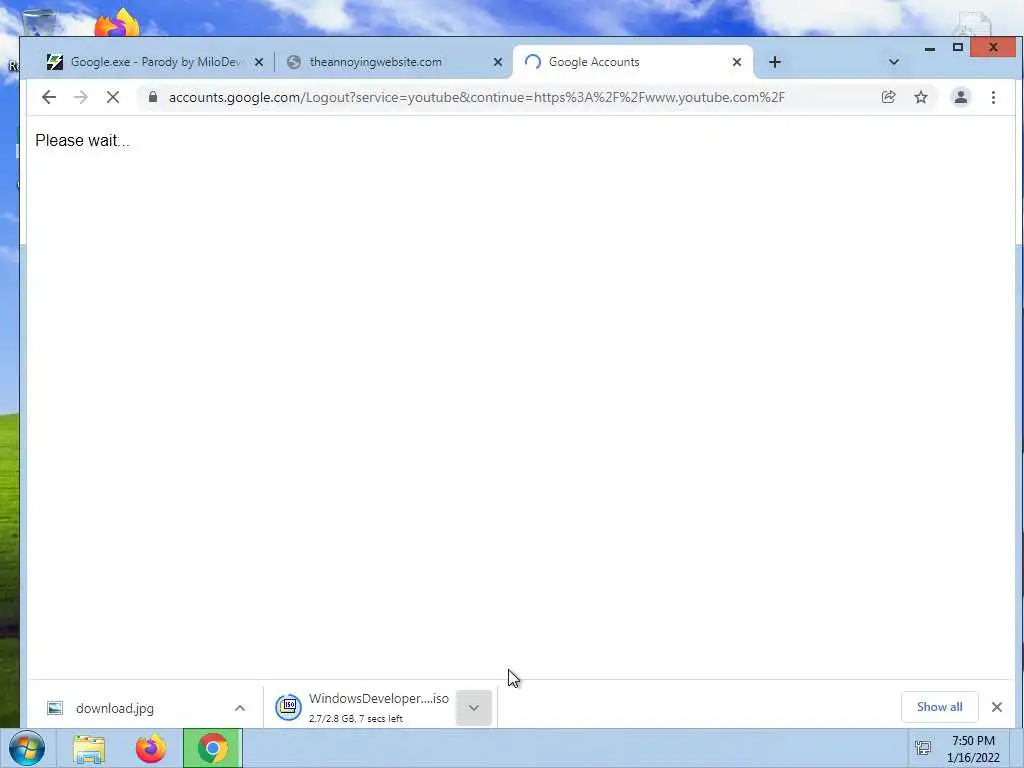Close the Google.exe Parody tab
This screenshot has width=1024, height=768.
[x=259, y=62]
